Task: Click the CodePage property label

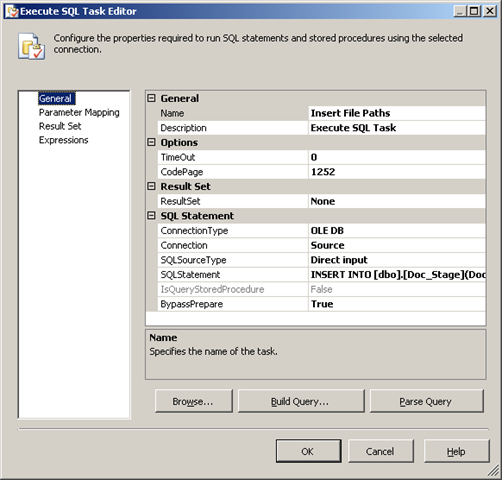Action: click(182, 172)
